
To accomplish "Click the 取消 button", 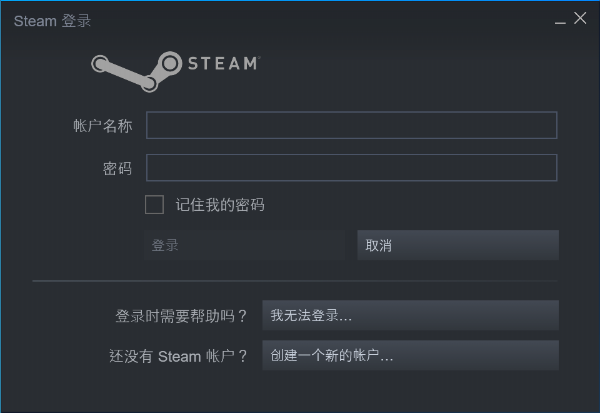I will [458, 245].
